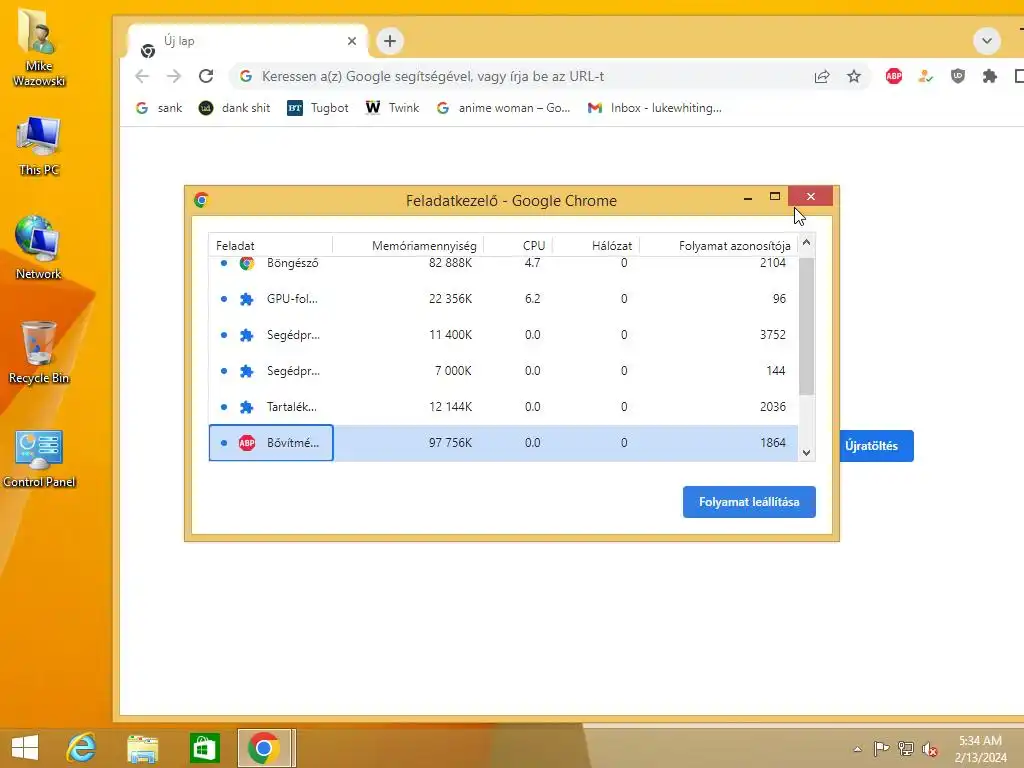Select the Böngésző process row
The width and height of the screenshot is (1024, 768).
click(x=503, y=264)
